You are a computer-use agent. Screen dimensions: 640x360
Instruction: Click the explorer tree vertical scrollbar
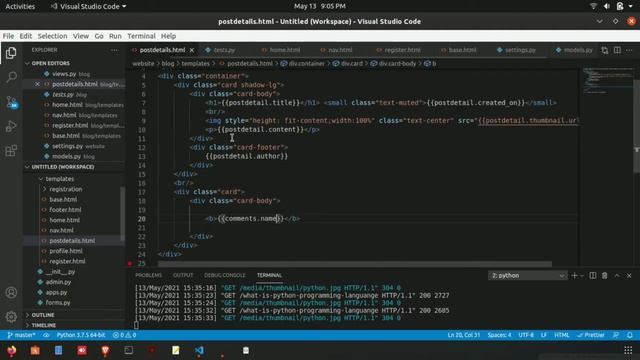click(x=122, y=213)
